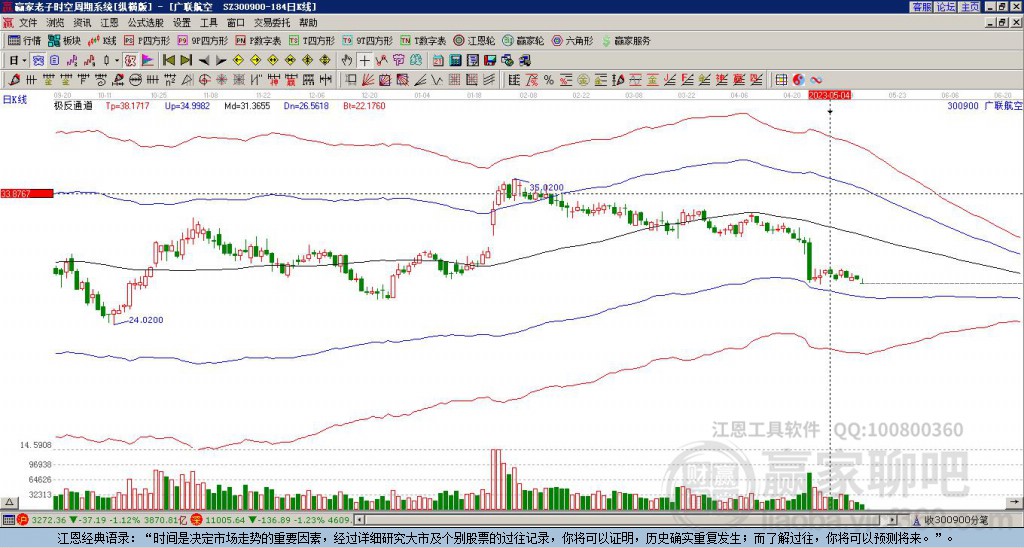Open the T数字表 number table
This screenshot has height=548, width=1024.
tap(423, 40)
